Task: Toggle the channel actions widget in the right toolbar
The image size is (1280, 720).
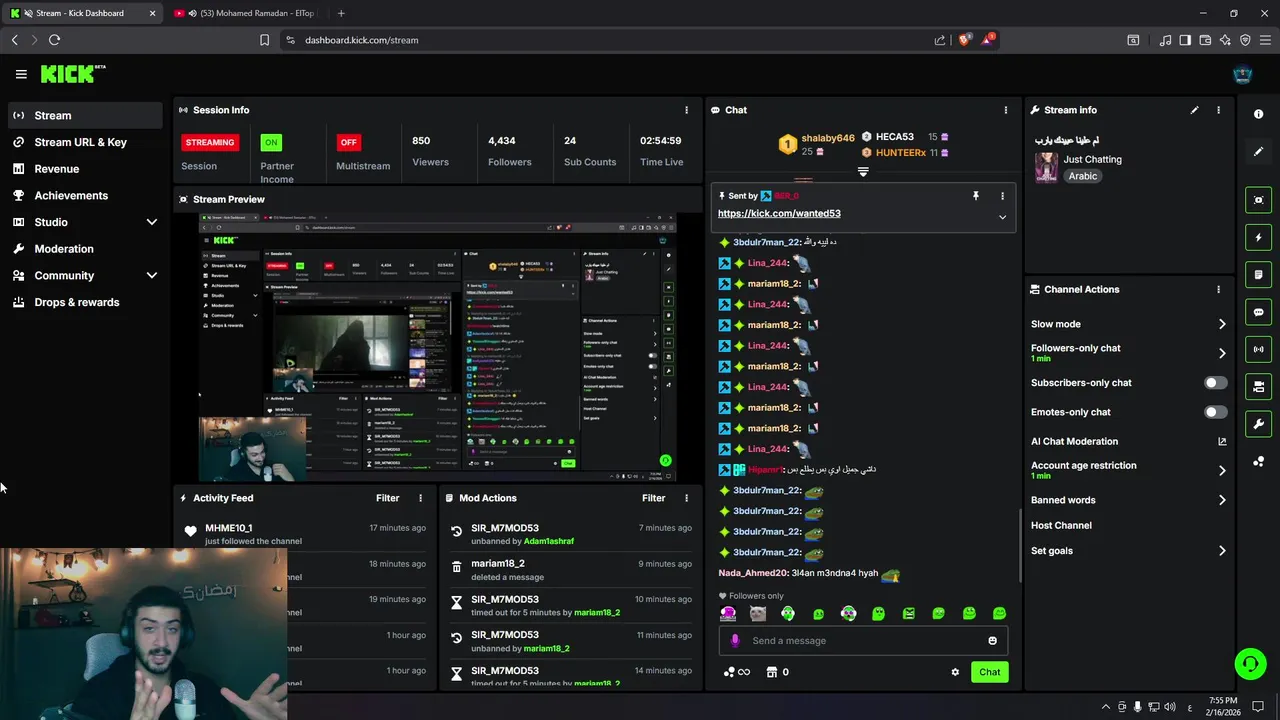Action: (x=1258, y=386)
